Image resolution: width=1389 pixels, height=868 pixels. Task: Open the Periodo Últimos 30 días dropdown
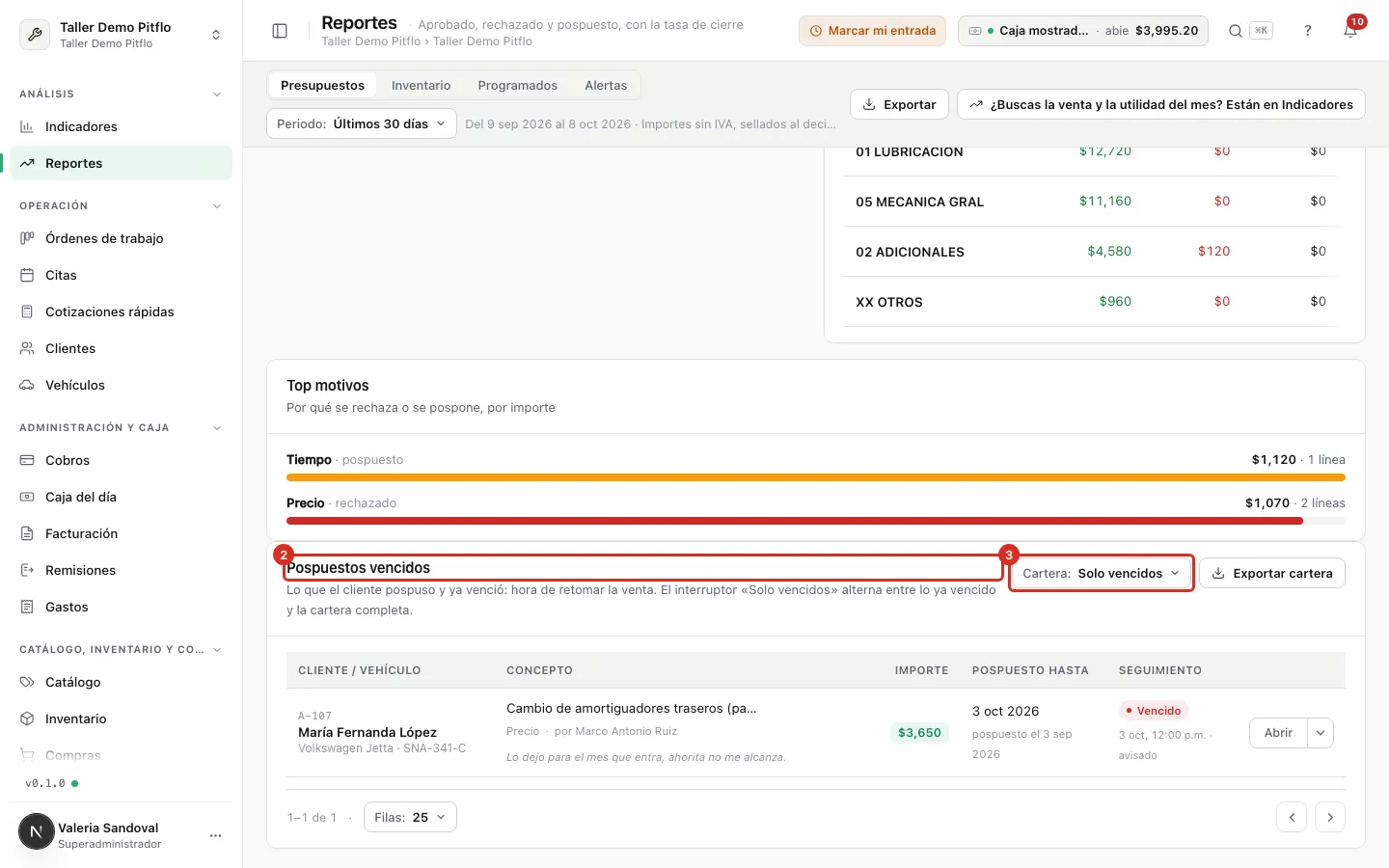[362, 123]
